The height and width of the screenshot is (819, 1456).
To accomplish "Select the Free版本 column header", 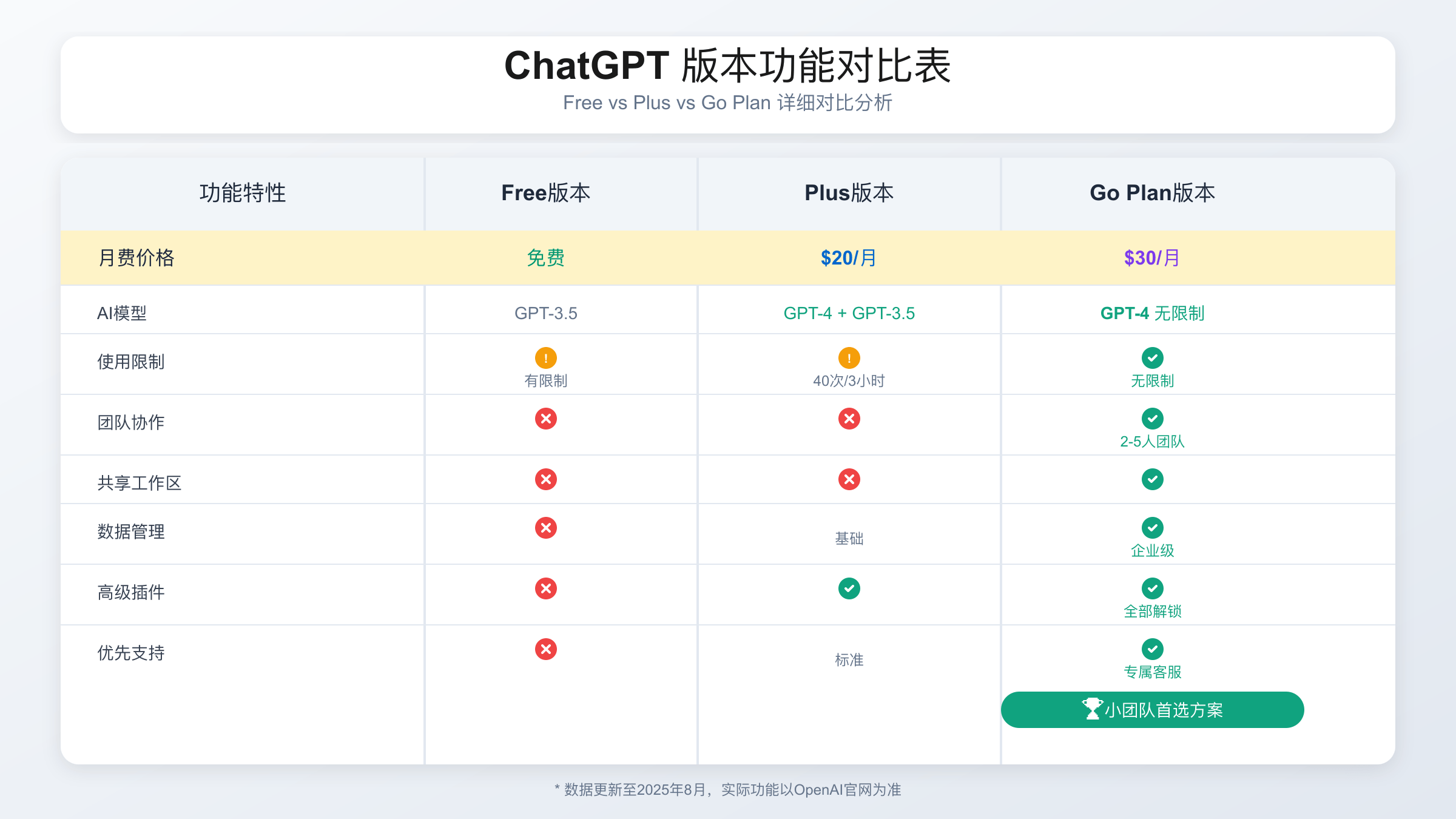I will coord(546,193).
